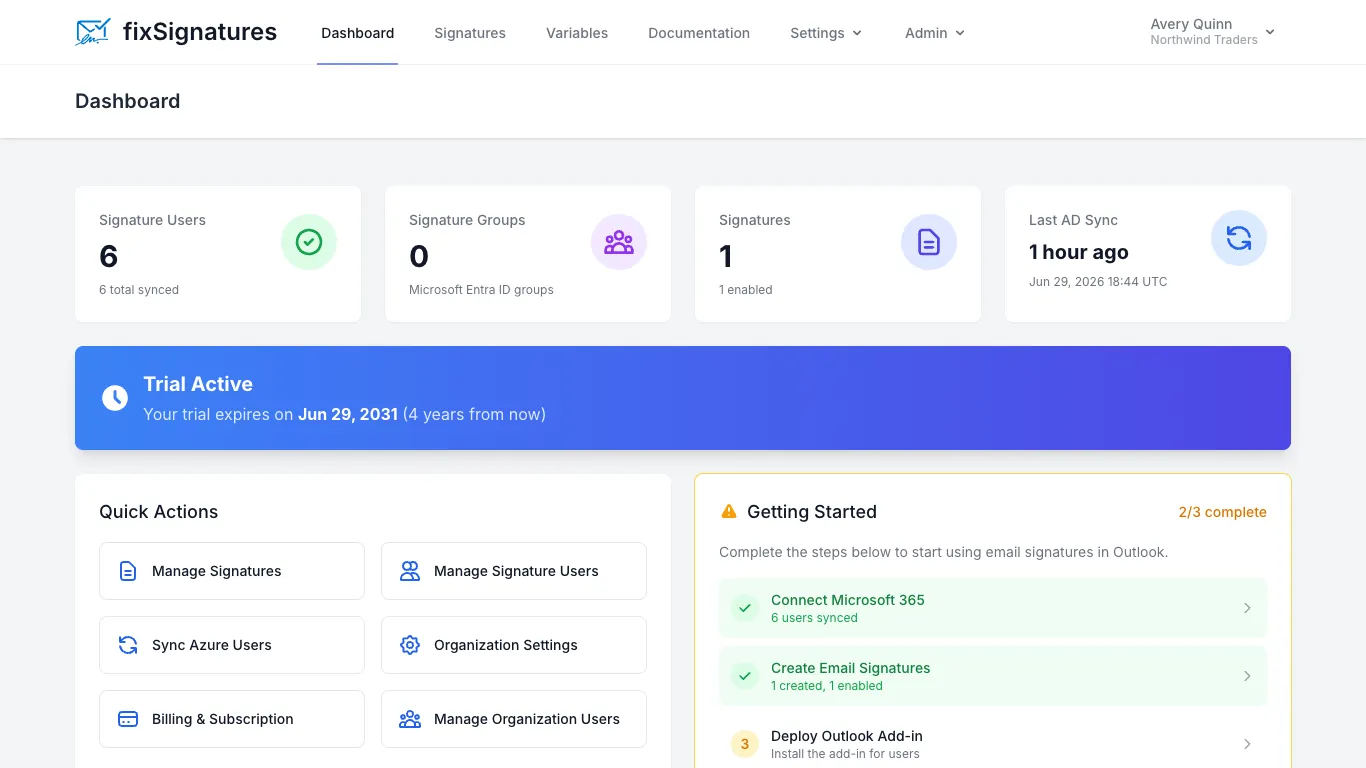
Task: Open the Variables tab
Action: [x=577, y=33]
